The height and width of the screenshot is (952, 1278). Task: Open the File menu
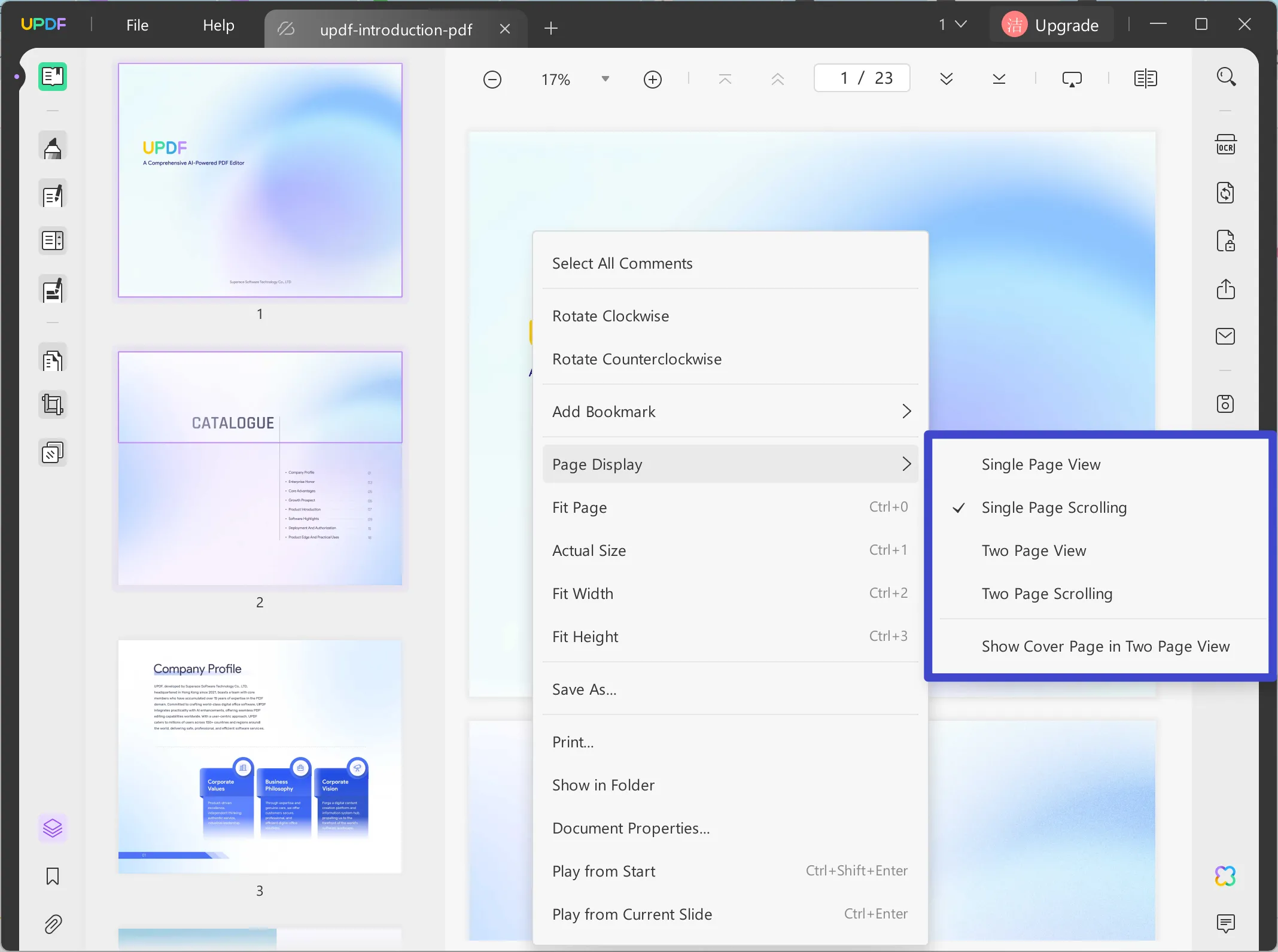(x=137, y=25)
